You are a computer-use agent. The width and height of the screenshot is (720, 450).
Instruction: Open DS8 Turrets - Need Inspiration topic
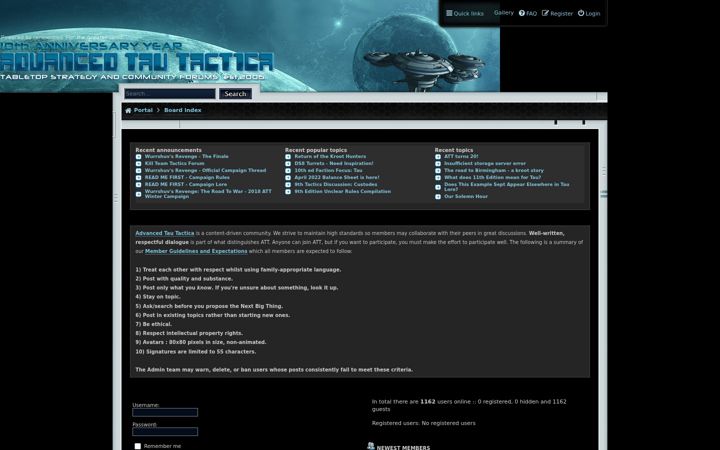[x=334, y=163]
